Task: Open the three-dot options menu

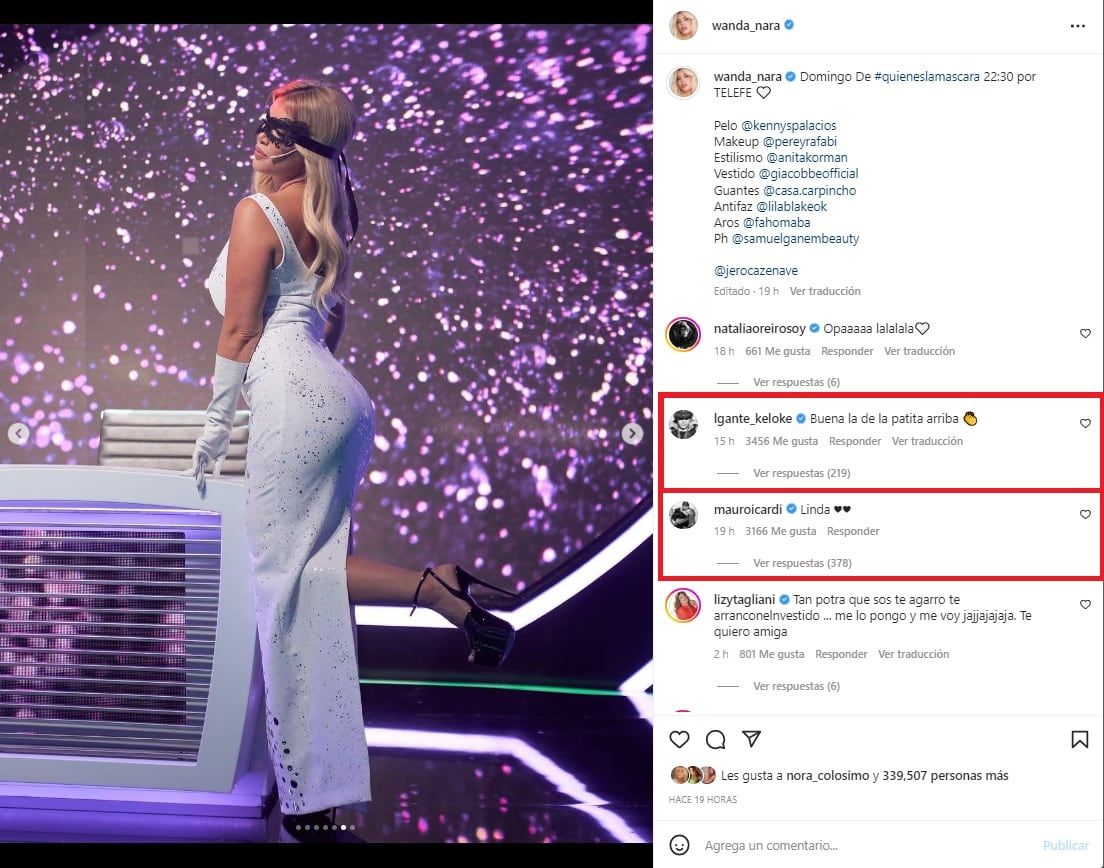Action: click(x=1077, y=26)
